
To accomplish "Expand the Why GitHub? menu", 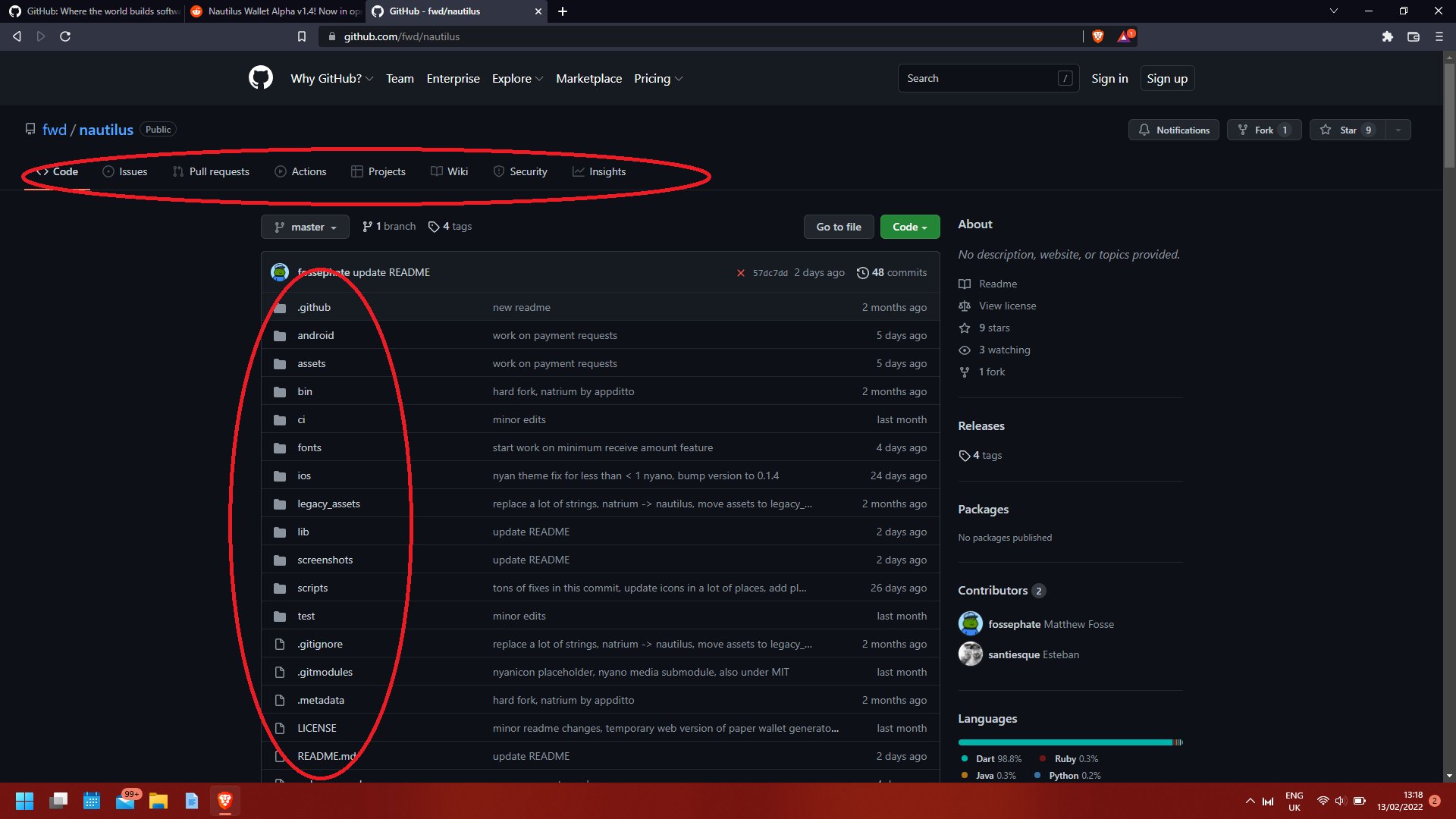I will click(x=331, y=79).
